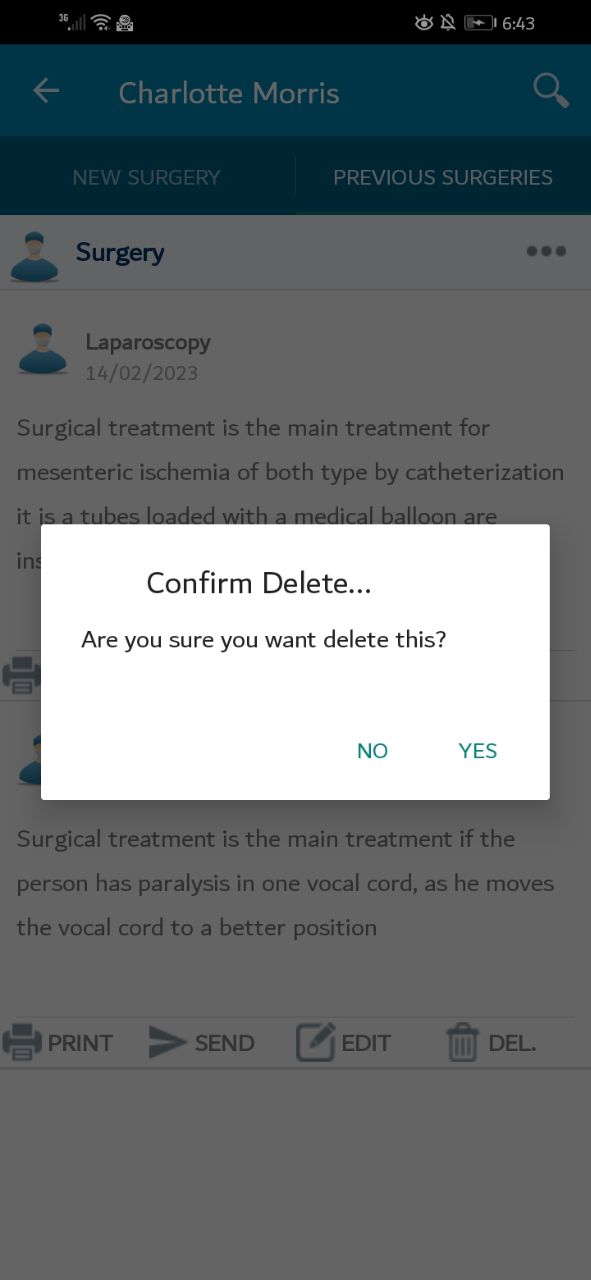Click the Laparoscopy surgery title
This screenshot has width=591, height=1280.
[x=148, y=342]
